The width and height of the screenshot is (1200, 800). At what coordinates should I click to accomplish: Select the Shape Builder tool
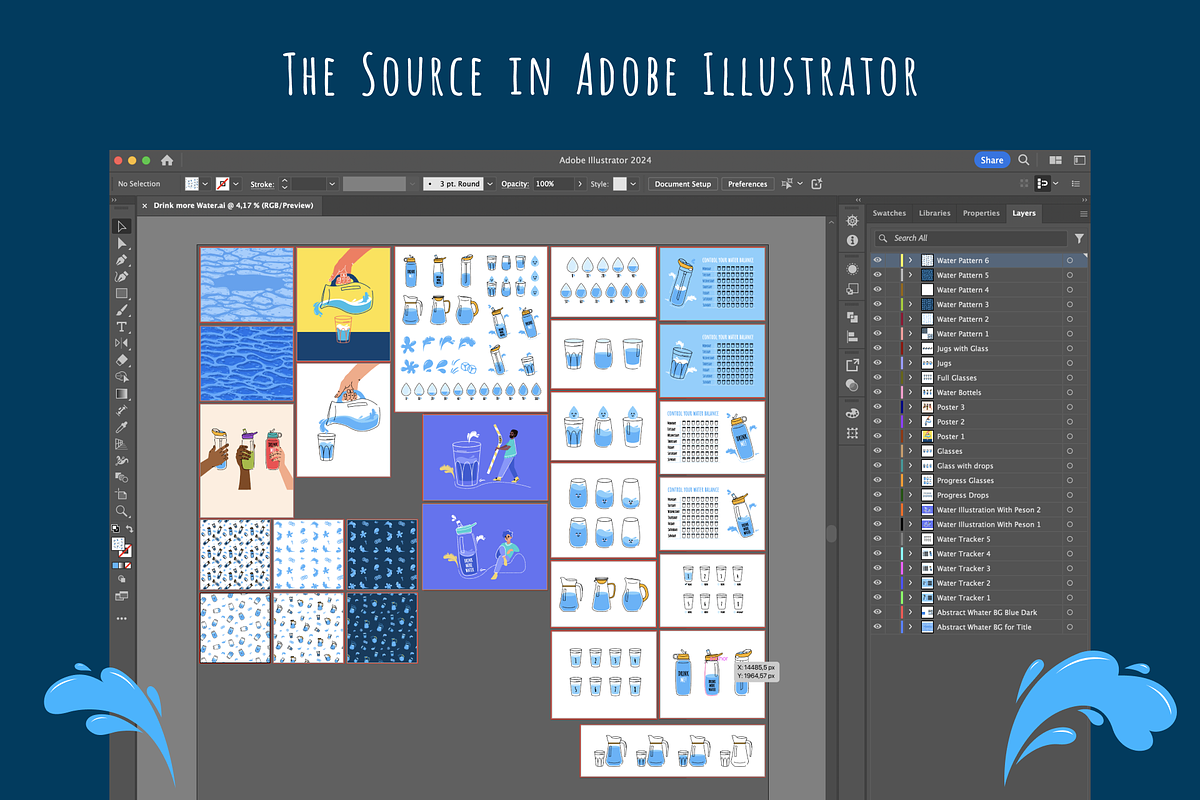(x=122, y=377)
